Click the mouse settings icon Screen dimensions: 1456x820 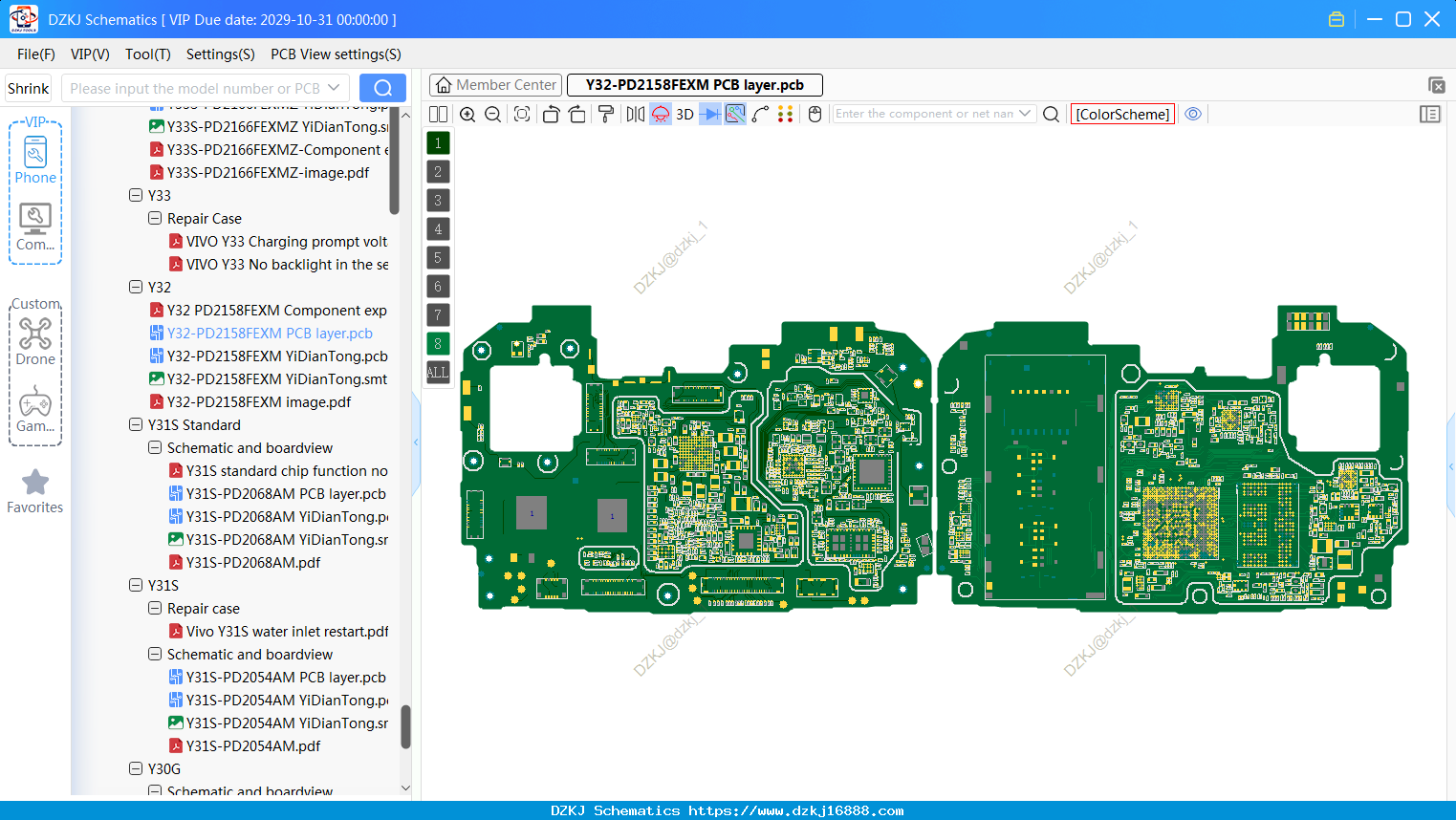click(815, 115)
